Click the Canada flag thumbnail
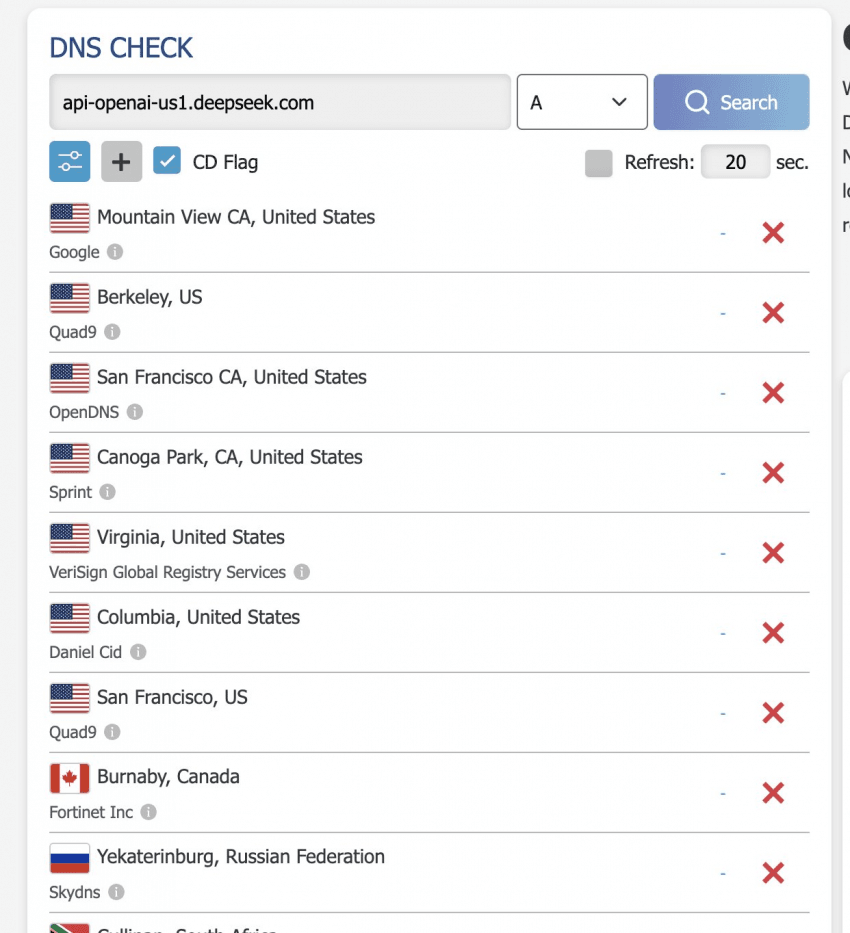 (70, 778)
